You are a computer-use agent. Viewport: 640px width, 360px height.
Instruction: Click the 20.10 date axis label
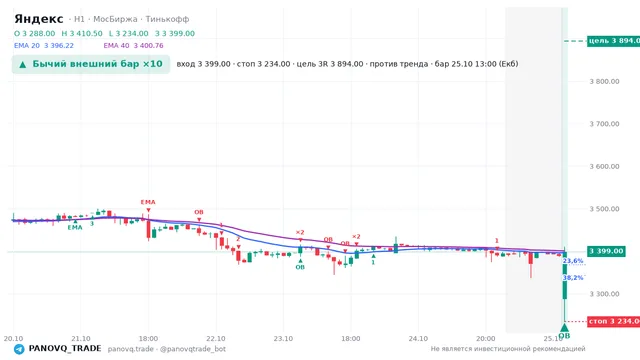click(13, 338)
